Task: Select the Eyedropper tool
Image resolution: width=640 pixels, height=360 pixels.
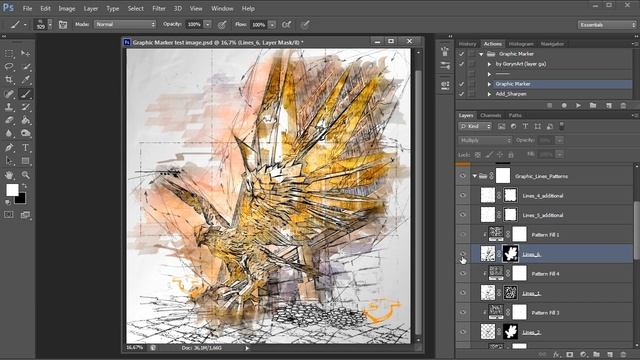Action: coord(25,80)
